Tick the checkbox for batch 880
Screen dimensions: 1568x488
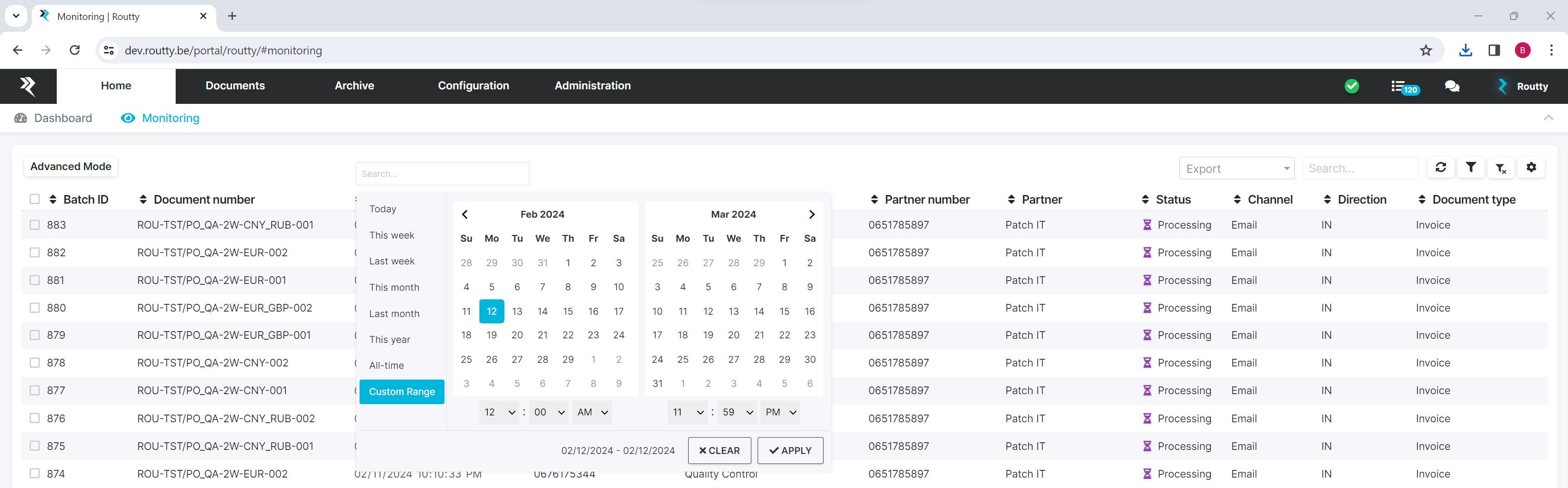pyautogui.click(x=35, y=308)
